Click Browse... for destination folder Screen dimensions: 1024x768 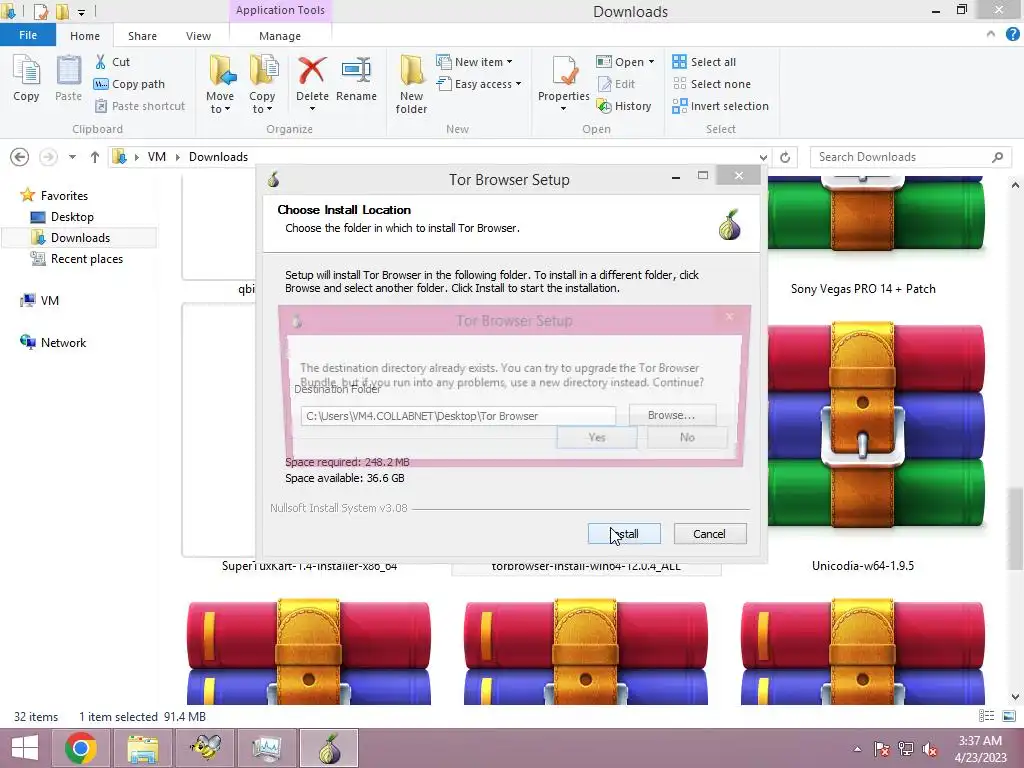(x=672, y=415)
